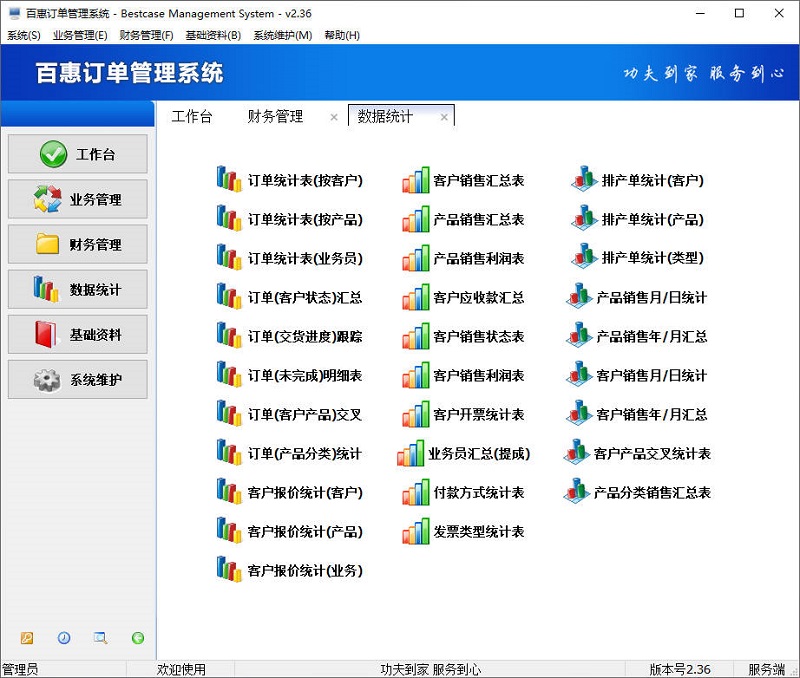Image resolution: width=800 pixels, height=678 pixels.
Task: Click the 业务管理 sidebar button
Action: point(78,199)
